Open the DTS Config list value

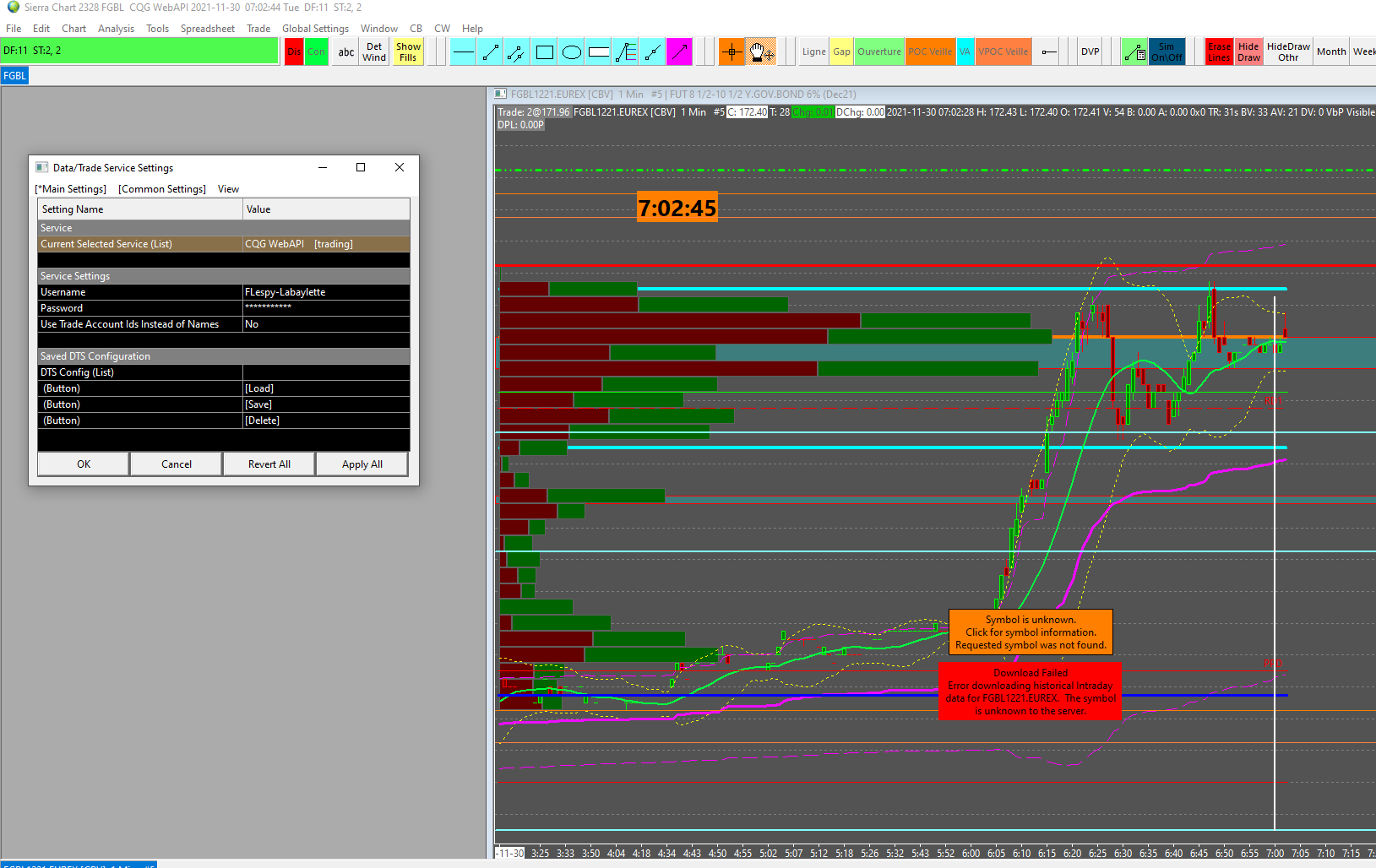pyautogui.click(x=326, y=372)
